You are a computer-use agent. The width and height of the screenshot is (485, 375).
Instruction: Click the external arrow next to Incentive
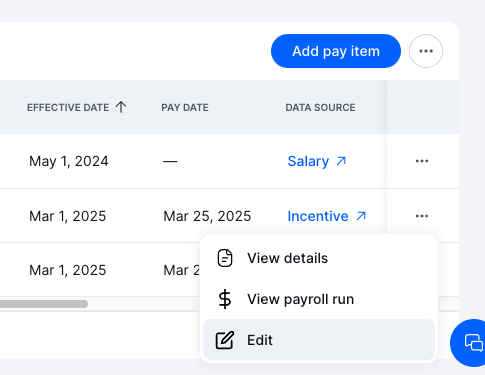(x=361, y=216)
